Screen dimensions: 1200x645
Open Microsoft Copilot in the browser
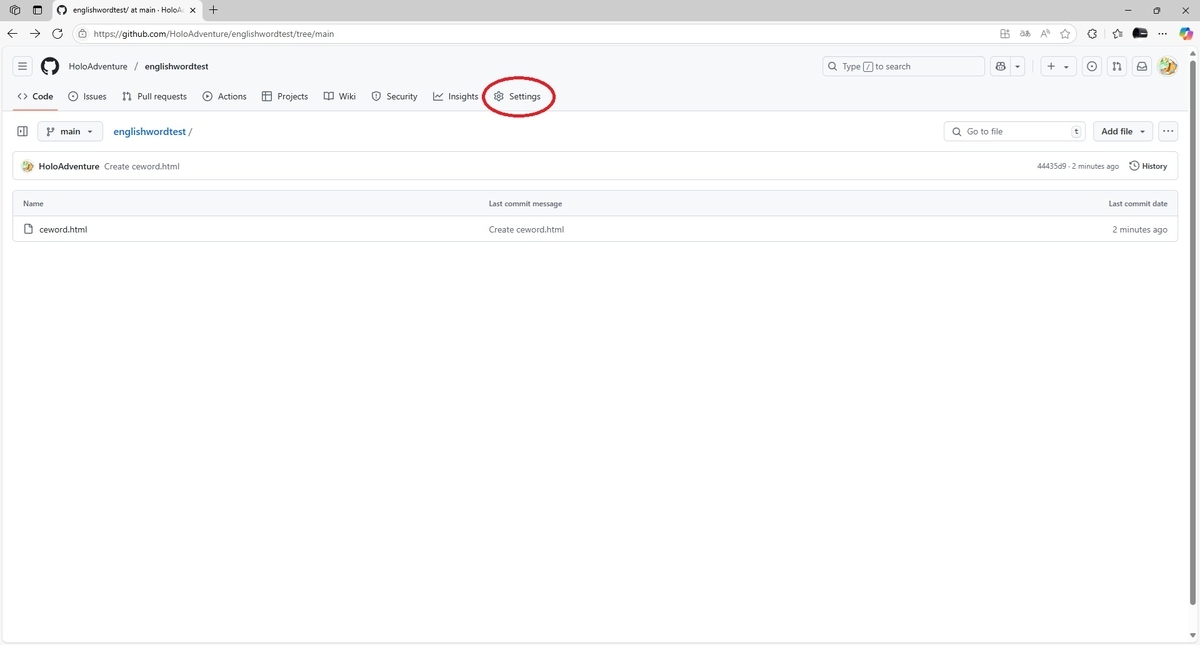click(x=1186, y=33)
